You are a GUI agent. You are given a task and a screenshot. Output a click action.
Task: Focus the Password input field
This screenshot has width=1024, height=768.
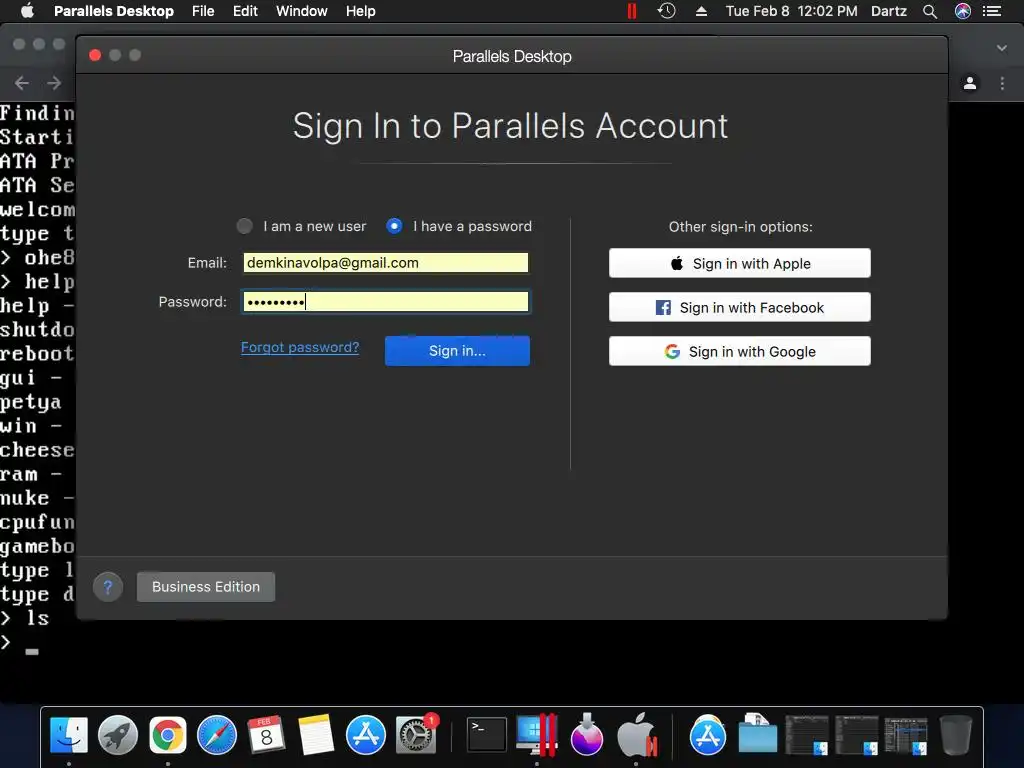pyautogui.click(x=385, y=302)
